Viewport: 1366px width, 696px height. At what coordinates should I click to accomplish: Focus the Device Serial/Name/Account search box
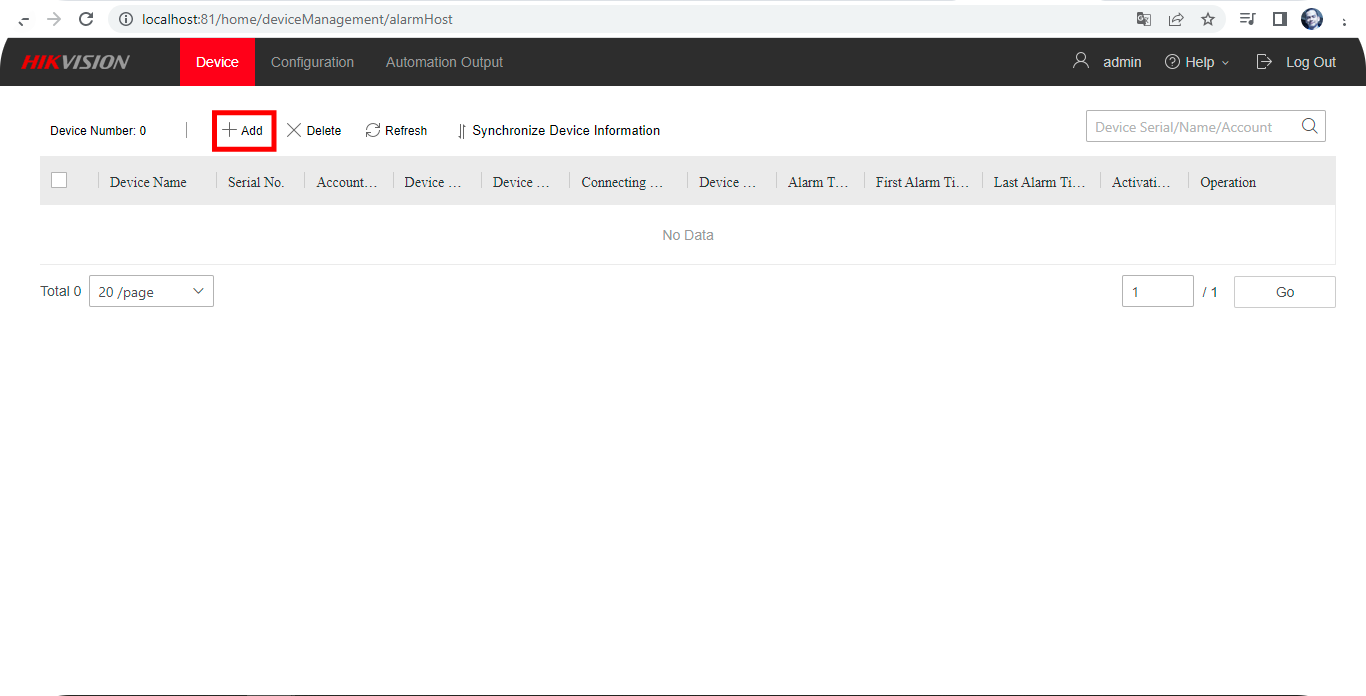click(1190, 127)
